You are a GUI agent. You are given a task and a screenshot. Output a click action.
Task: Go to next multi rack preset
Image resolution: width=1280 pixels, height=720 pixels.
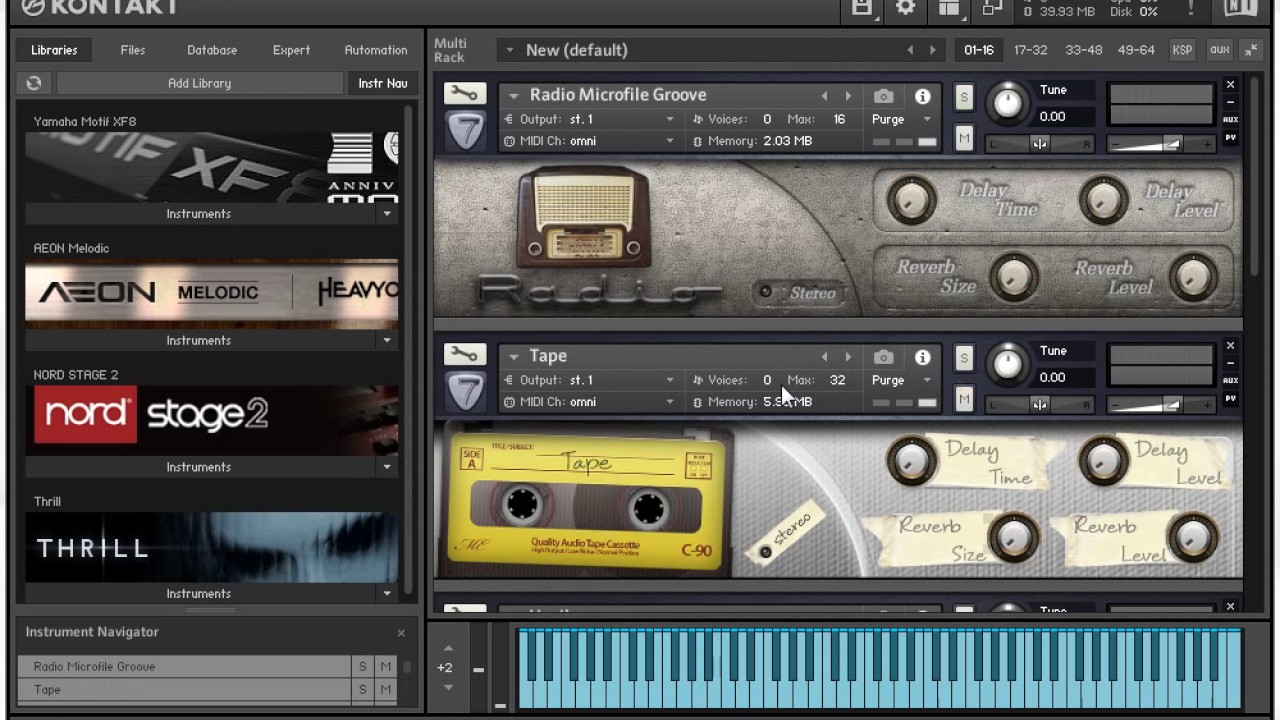[x=933, y=50]
